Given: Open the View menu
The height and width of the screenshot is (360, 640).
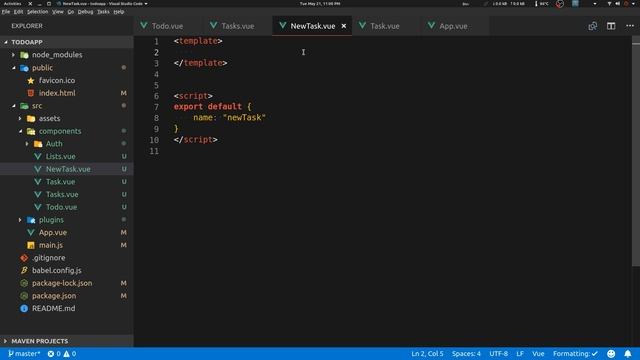Looking at the screenshot, I should (58, 12).
